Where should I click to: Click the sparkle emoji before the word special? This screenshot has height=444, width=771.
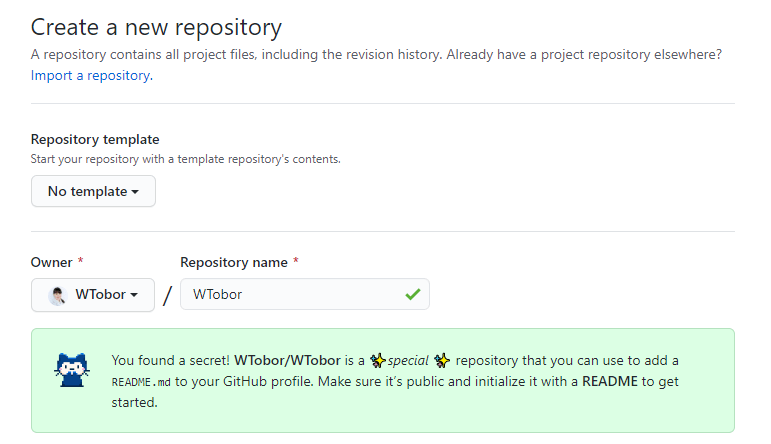tap(378, 360)
